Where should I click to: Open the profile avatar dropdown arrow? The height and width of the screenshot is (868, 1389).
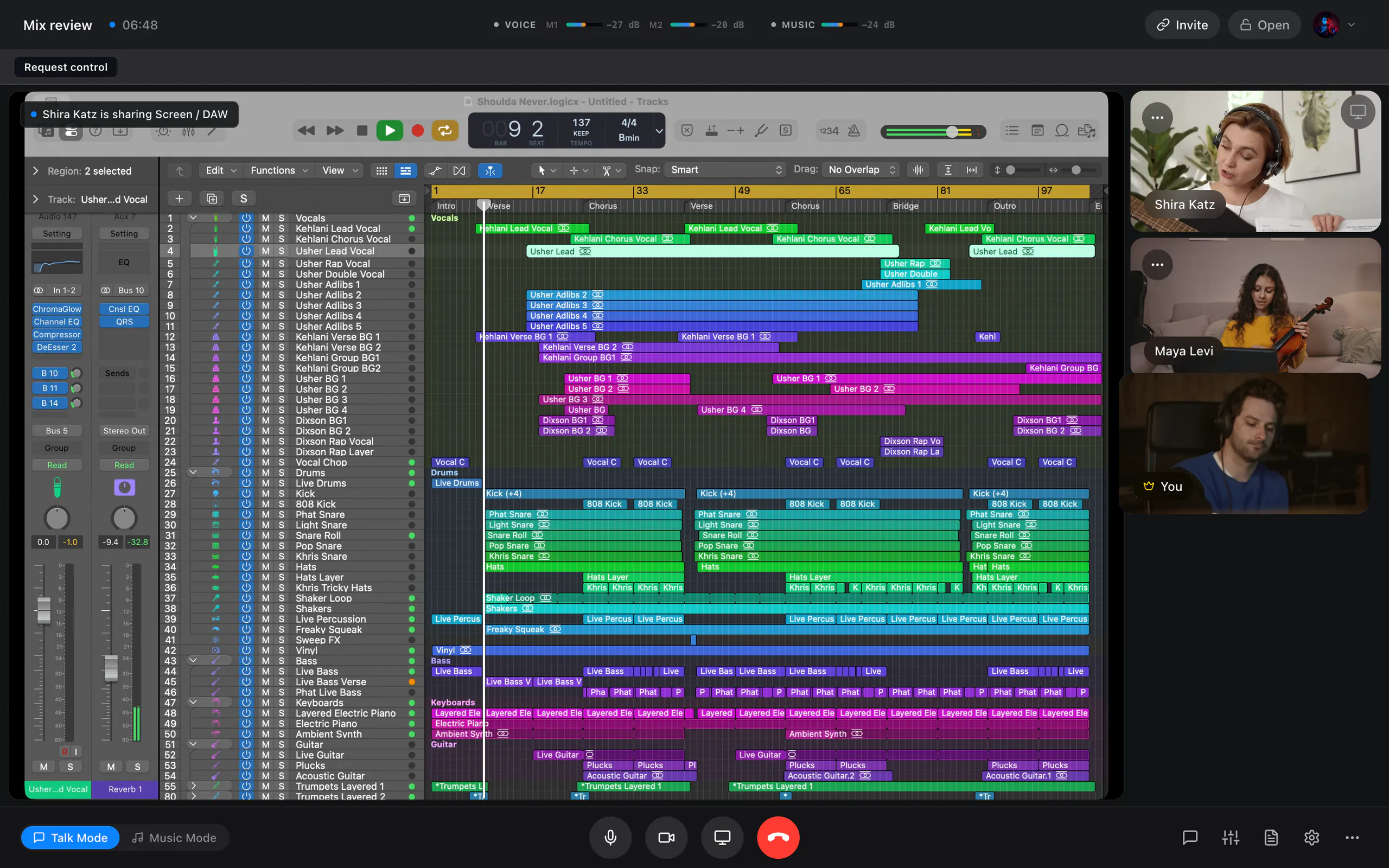[1350, 25]
